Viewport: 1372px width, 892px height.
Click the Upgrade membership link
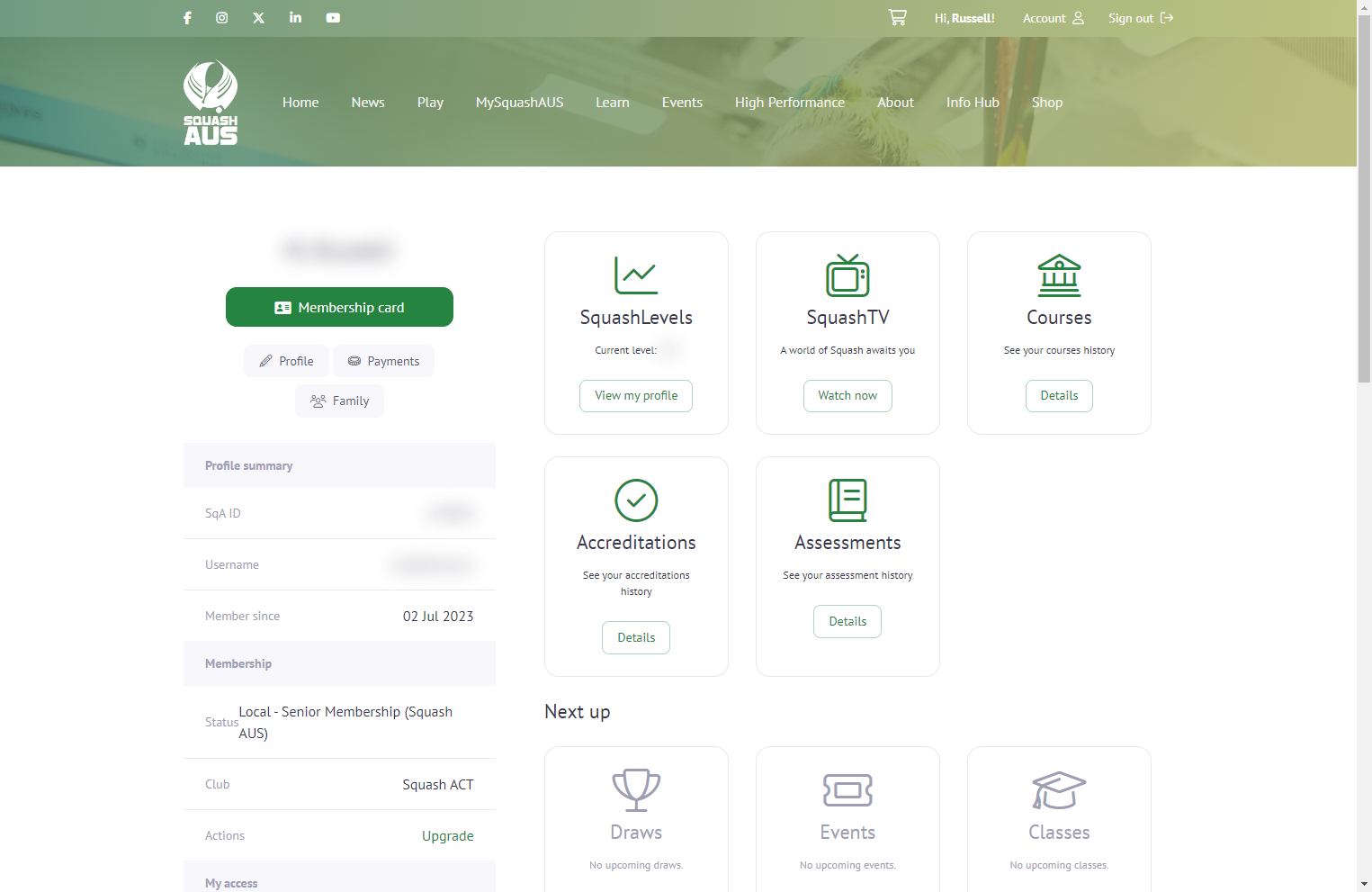point(447,835)
